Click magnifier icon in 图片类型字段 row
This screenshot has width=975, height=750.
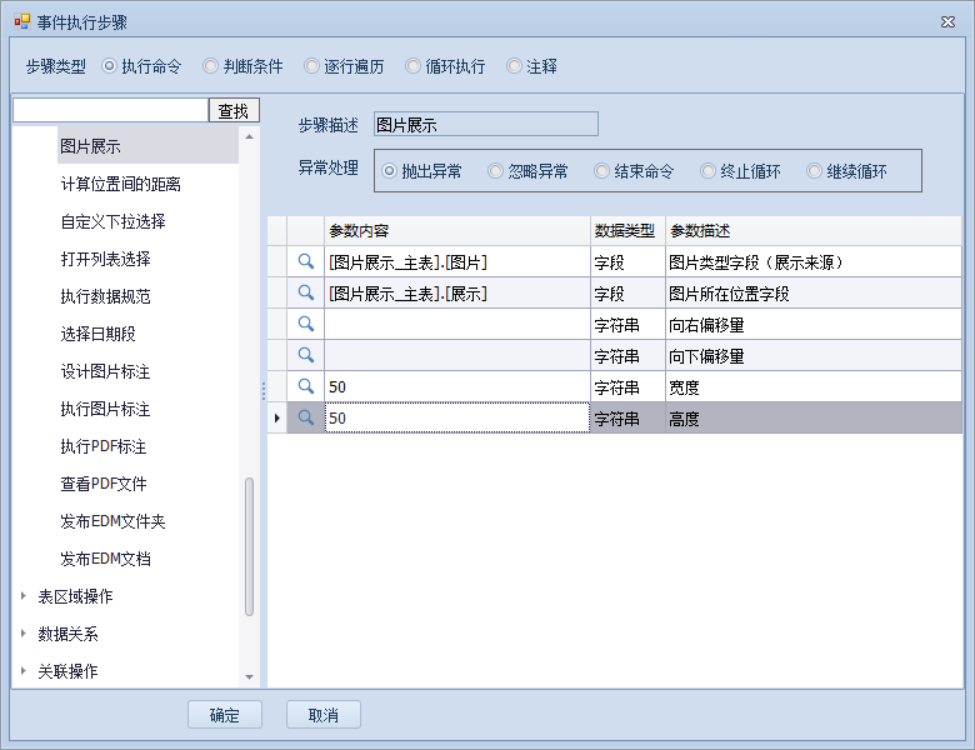(x=306, y=263)
